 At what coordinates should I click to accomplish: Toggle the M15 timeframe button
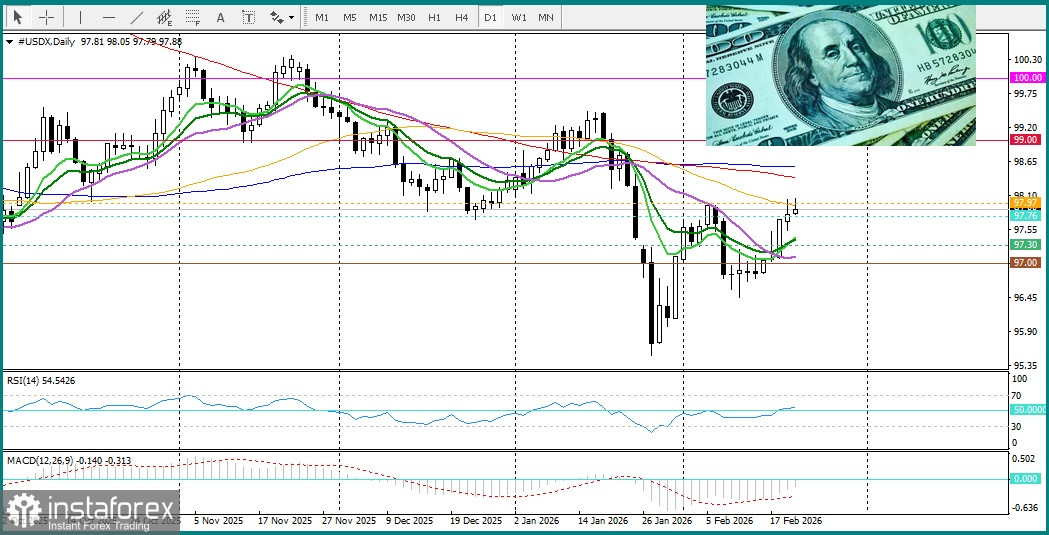tap(377, 17)
